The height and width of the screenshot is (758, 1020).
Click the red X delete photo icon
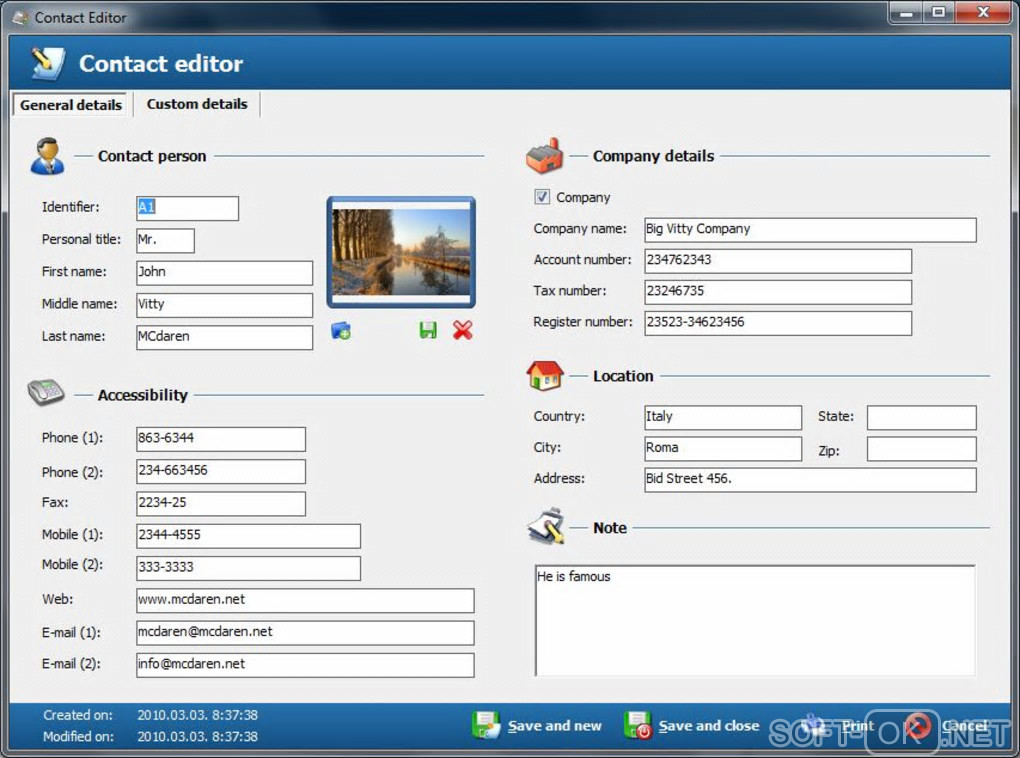pos(463,331)
